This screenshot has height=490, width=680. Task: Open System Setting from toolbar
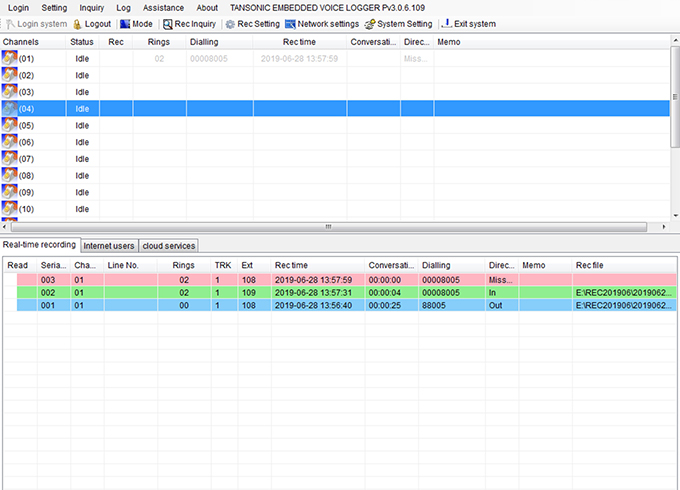tap(370, 23)
